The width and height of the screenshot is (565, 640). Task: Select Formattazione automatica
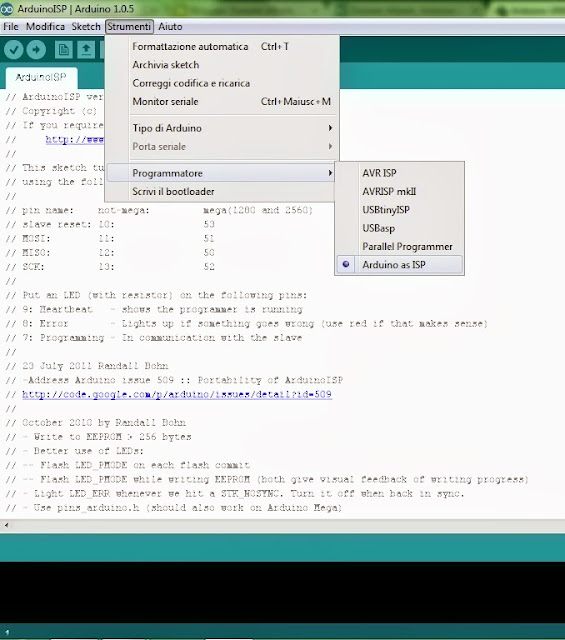[222, 47]
